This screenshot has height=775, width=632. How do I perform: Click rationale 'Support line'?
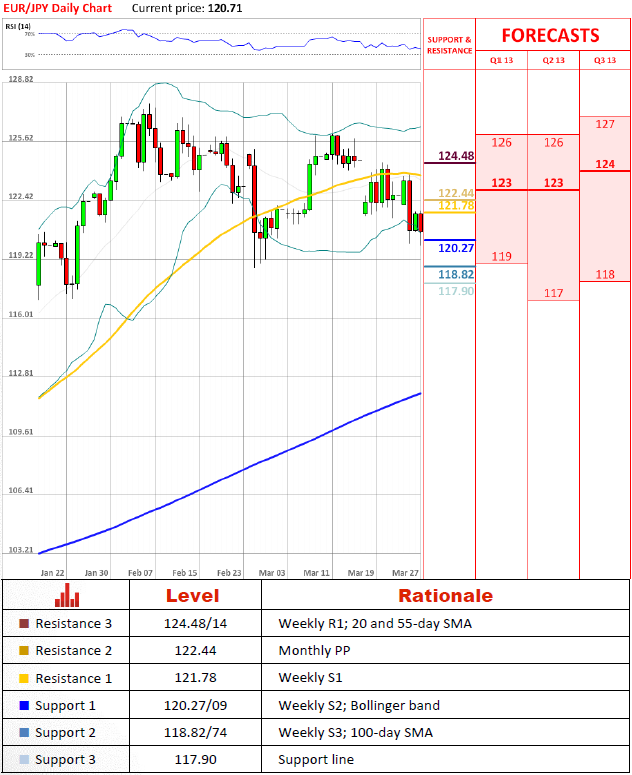[x=316, y=760]
